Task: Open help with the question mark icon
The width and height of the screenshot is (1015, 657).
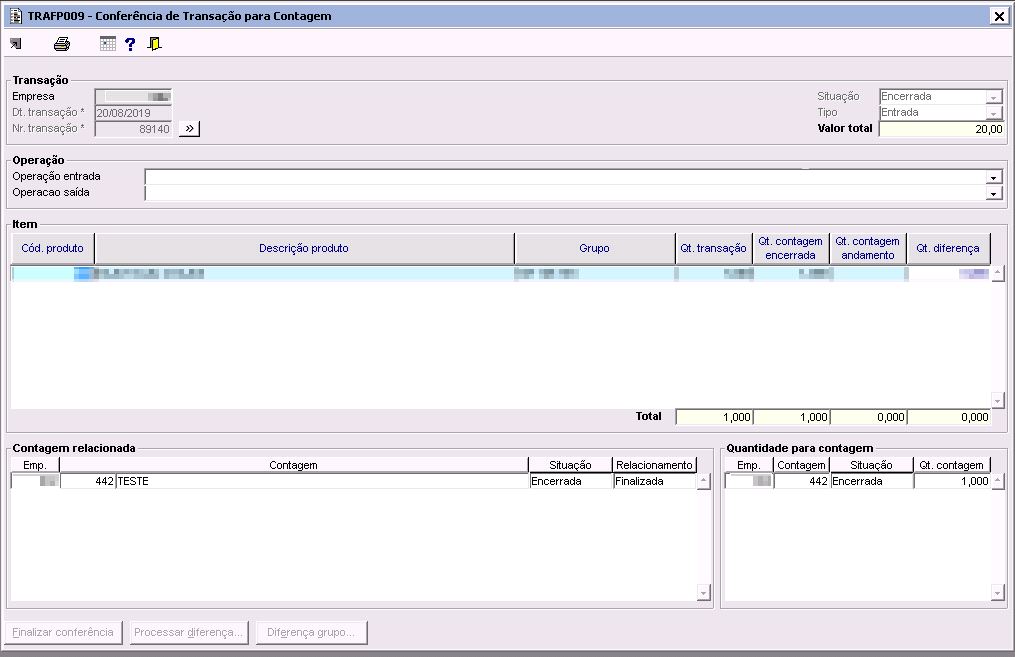Action: tap(130, 44)
